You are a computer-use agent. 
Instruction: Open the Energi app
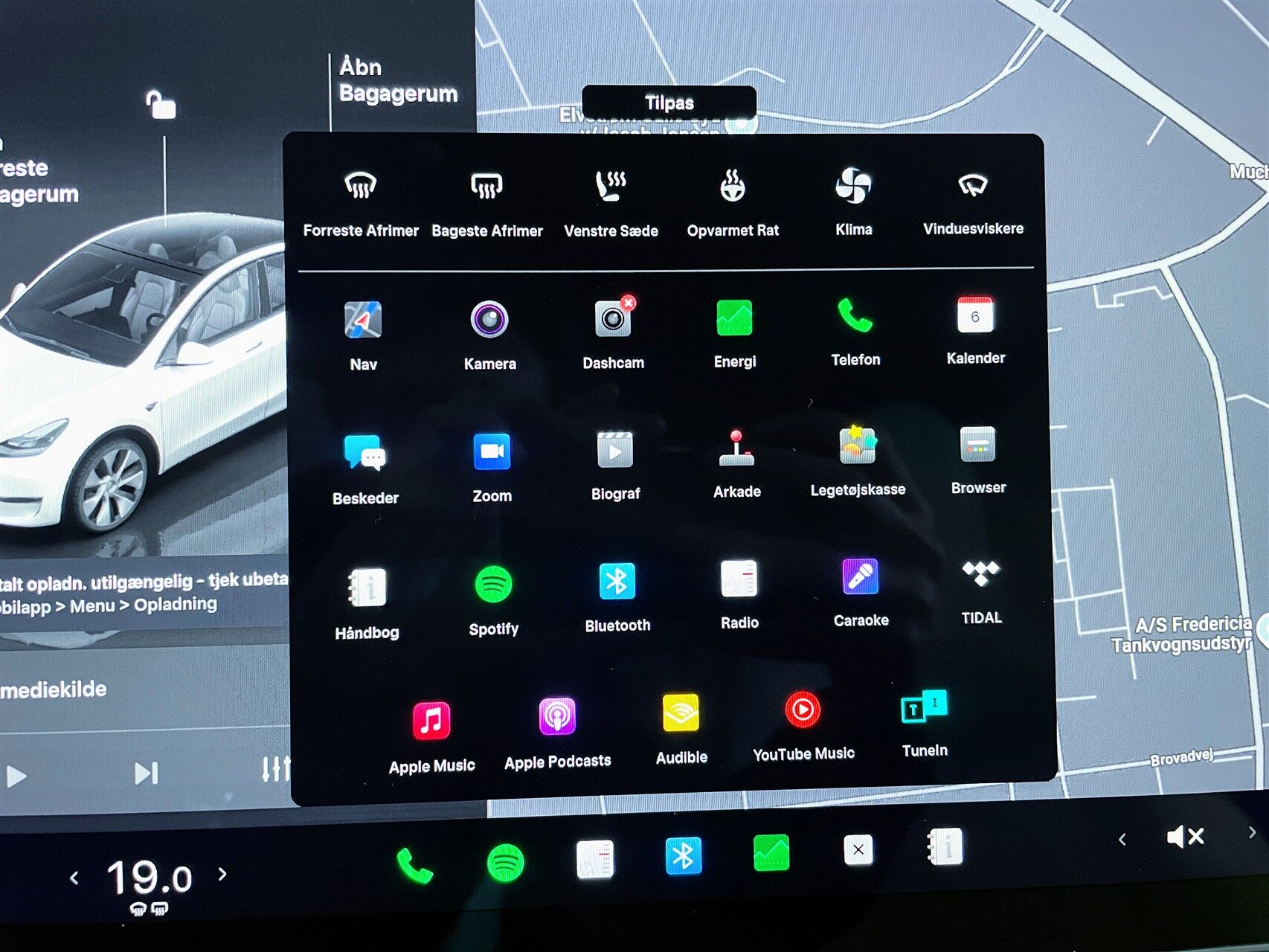[734, 332]
